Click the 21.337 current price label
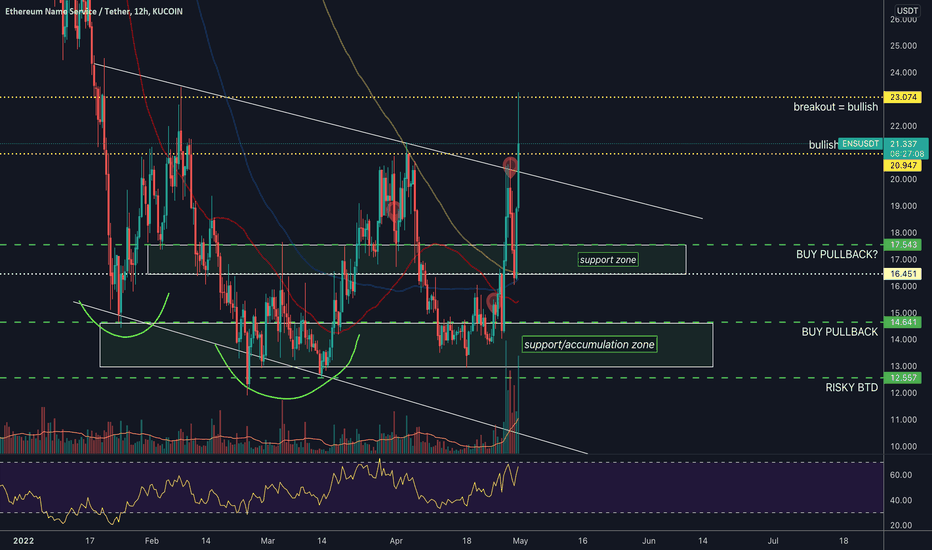Viewport: 932px width, 550px height. (903, 144)
